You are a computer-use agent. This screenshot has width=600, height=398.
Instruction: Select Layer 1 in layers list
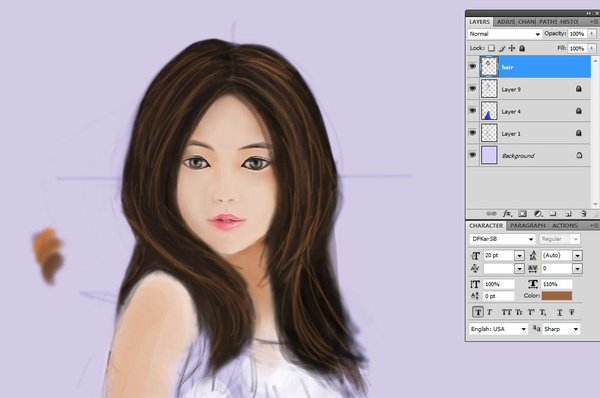[529, 133]
